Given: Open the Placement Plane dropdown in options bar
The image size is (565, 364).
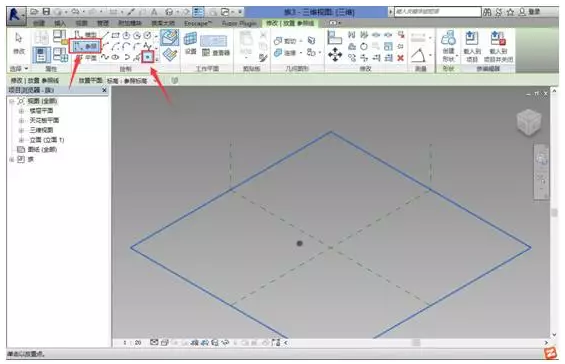Looking at the screenshot, I should (x=132, y=81).
